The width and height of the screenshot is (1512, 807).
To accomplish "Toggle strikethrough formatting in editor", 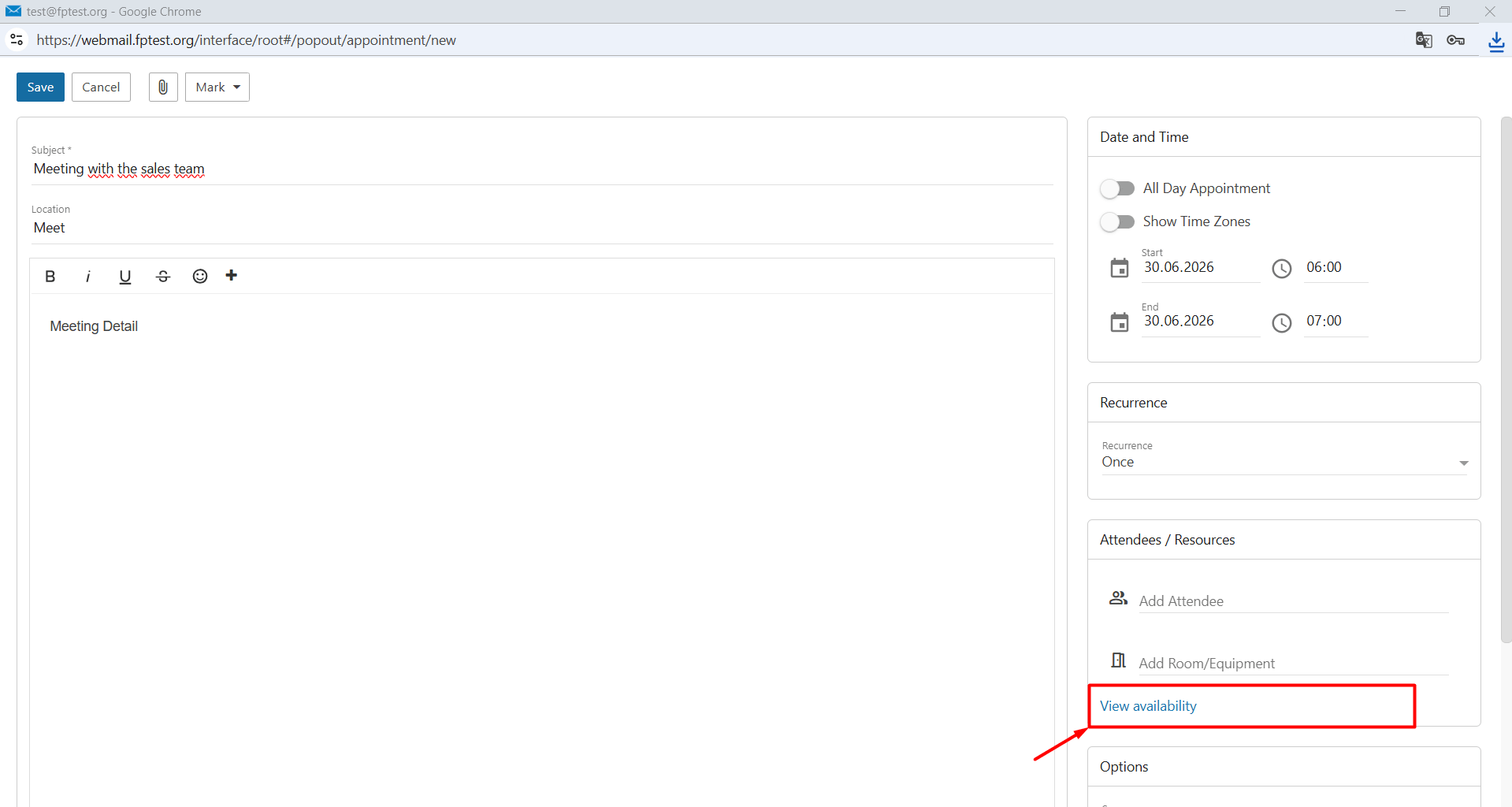I will tap(163, 276).
